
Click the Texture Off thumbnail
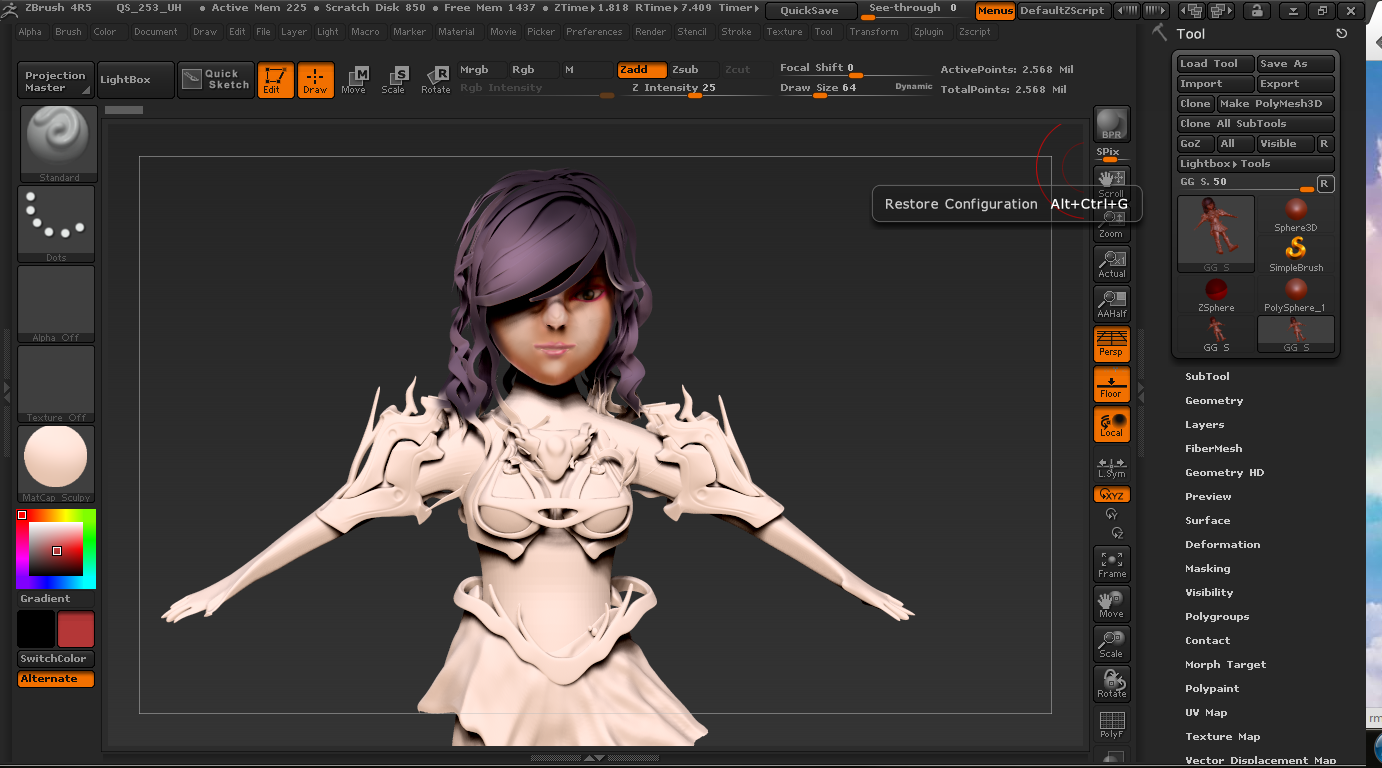[56, 384]
